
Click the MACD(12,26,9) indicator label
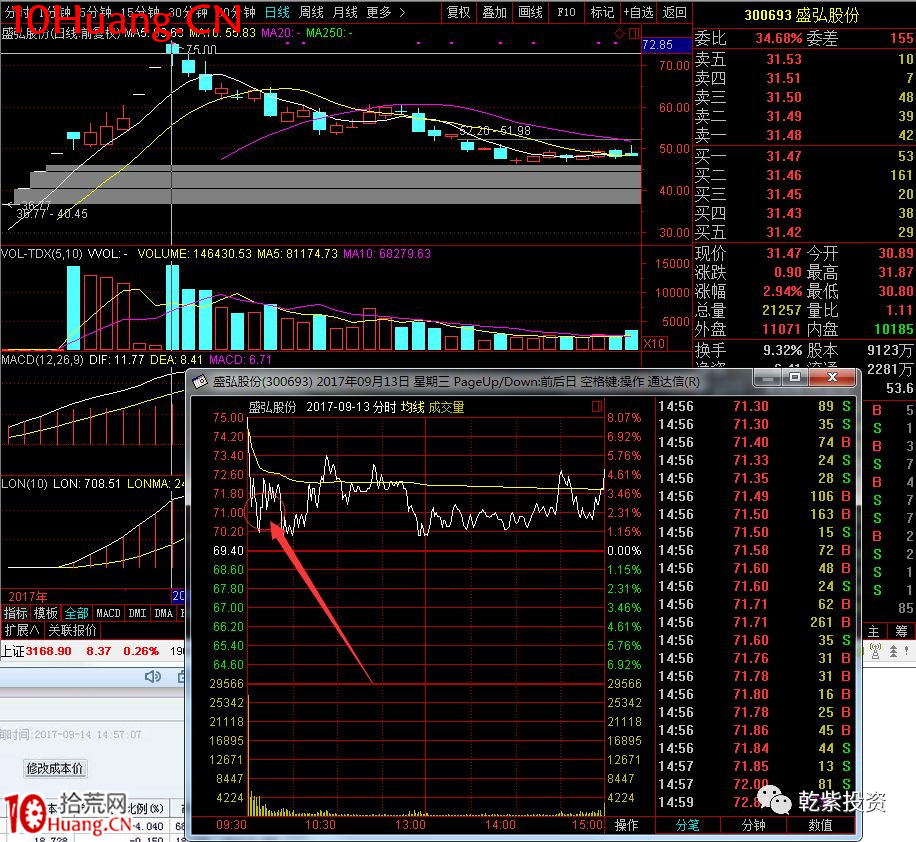[42, 360]
